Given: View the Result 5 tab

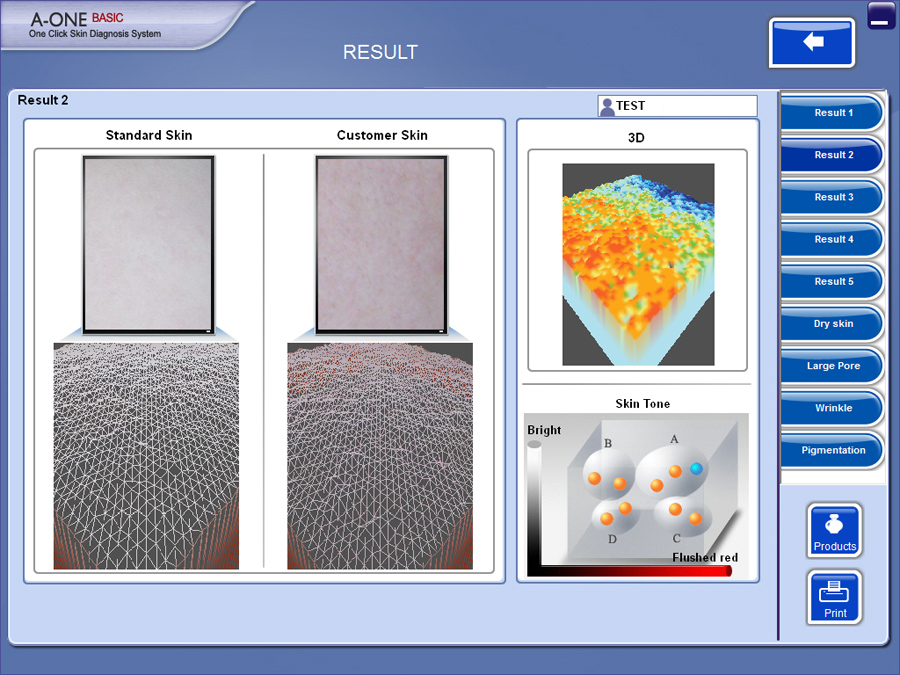Looking at the screenshot, I should (x=832, y=281).
